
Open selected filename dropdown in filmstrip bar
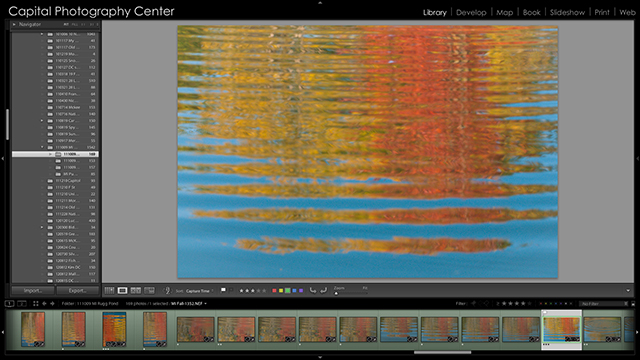point(189,303)
